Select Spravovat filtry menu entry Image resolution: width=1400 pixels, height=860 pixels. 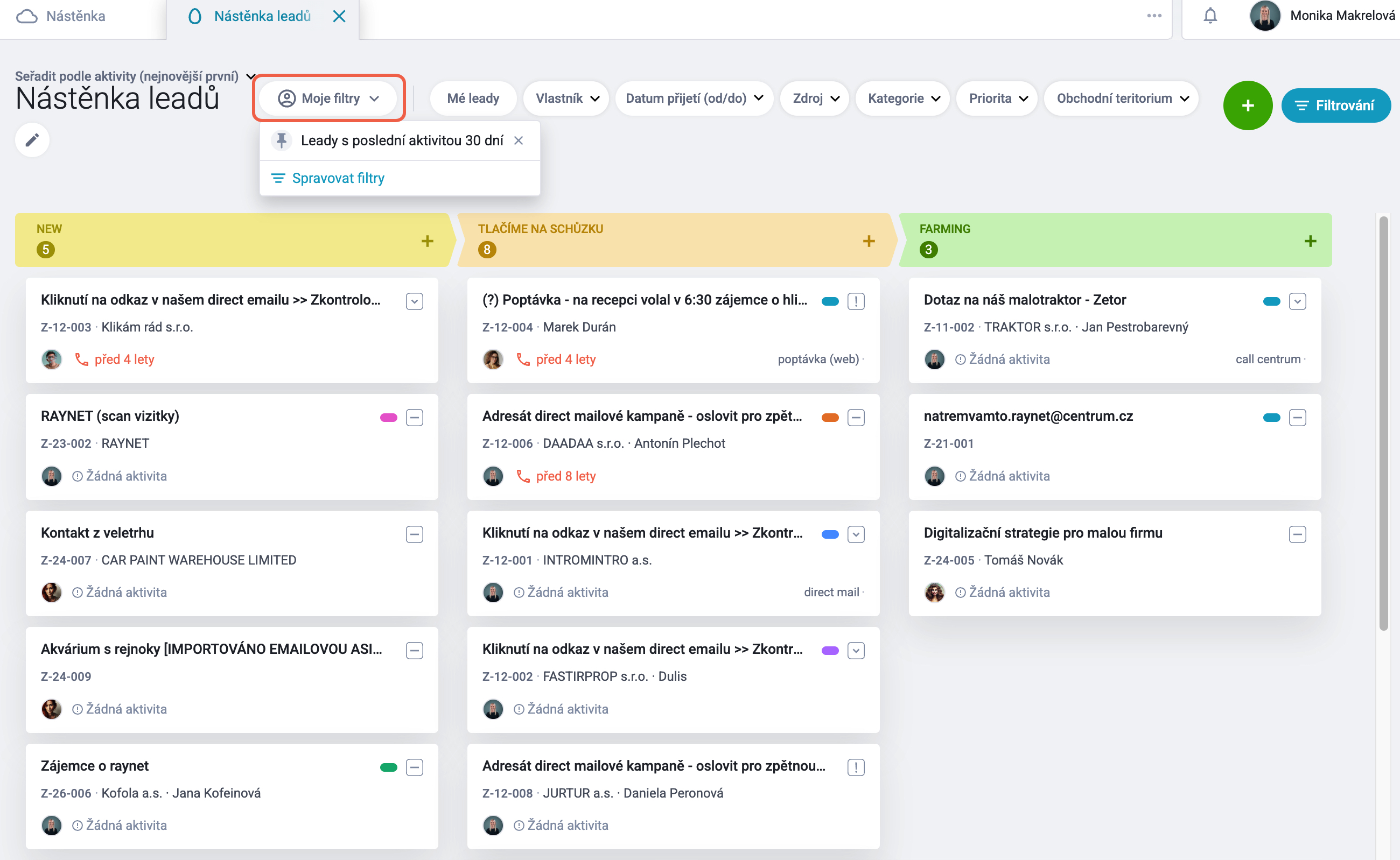point(338,179)
